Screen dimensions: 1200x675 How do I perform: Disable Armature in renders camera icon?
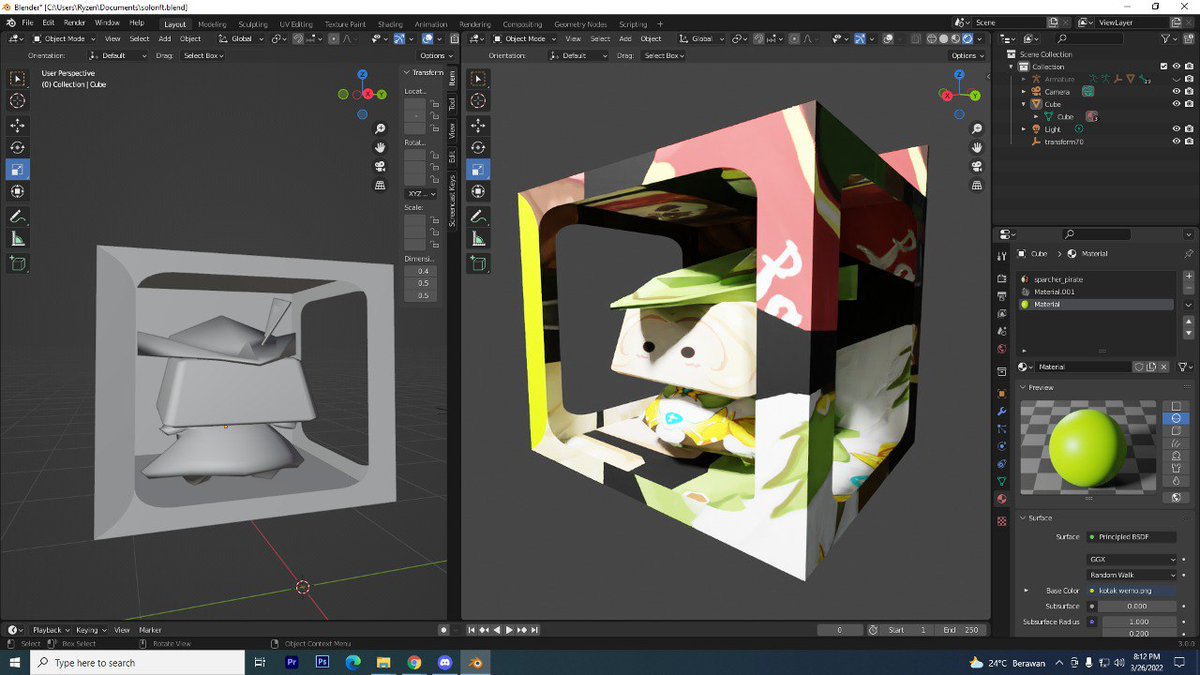tap(1189, 79)
